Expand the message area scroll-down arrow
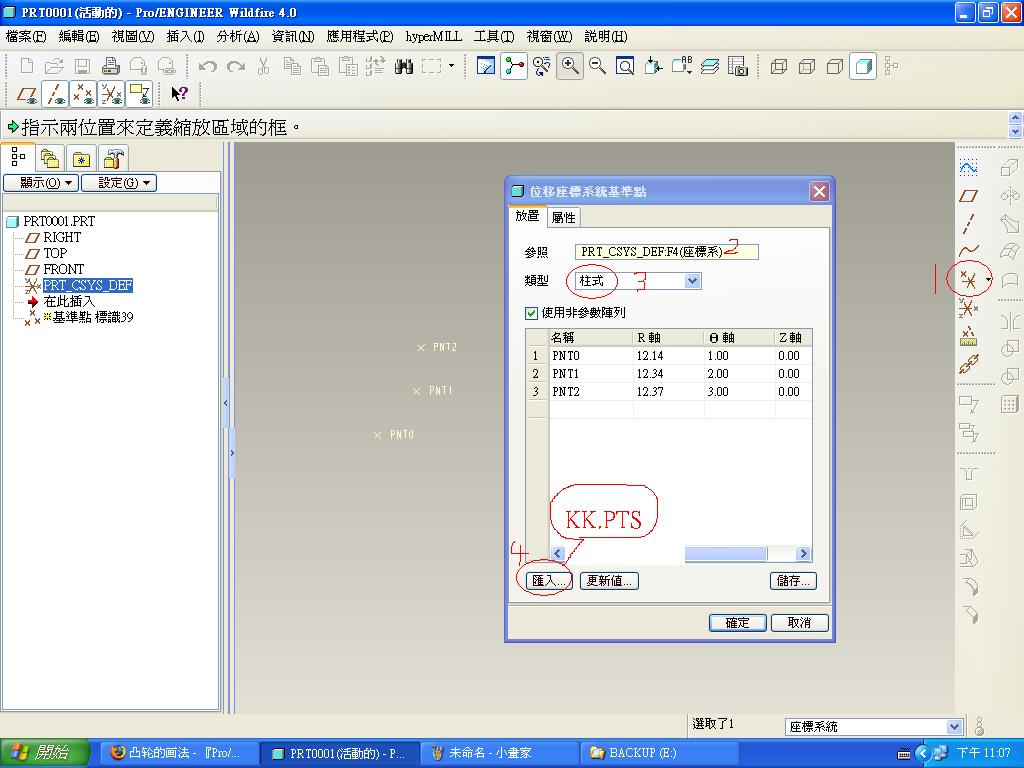The width and height of the screenshot is (1024, 768). pyautogui.click(x=1015, y=131)
